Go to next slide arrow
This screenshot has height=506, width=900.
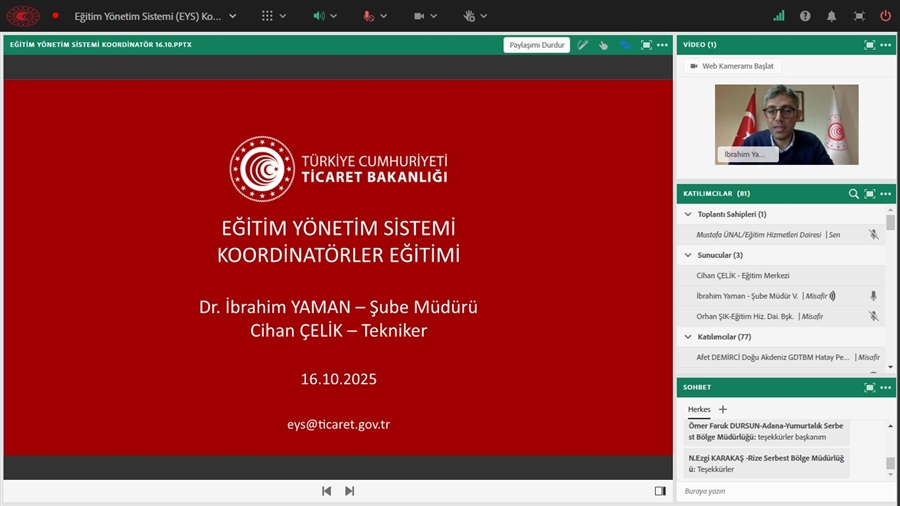coord(350,491)
